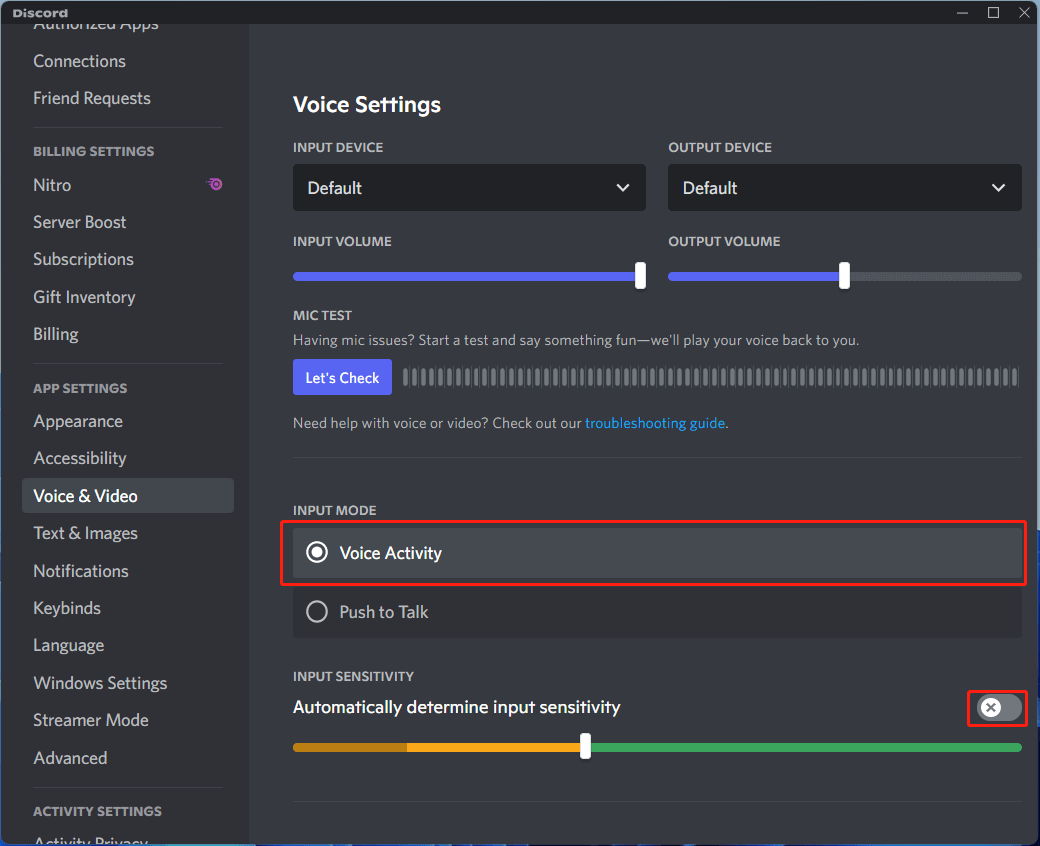The image size is (1040, 846).
Task: Click the 'APP SETTINGS' sidebar header
Action: click(x=80, y=389)
